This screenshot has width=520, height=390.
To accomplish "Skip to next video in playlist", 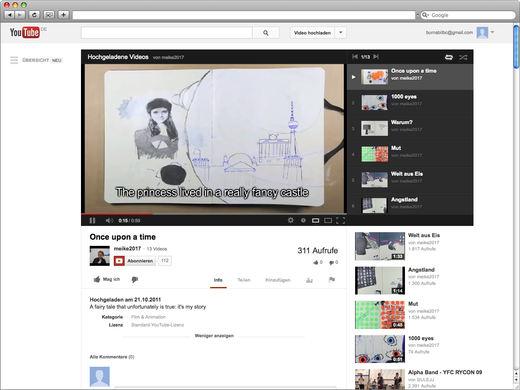I will coord(376,57).
